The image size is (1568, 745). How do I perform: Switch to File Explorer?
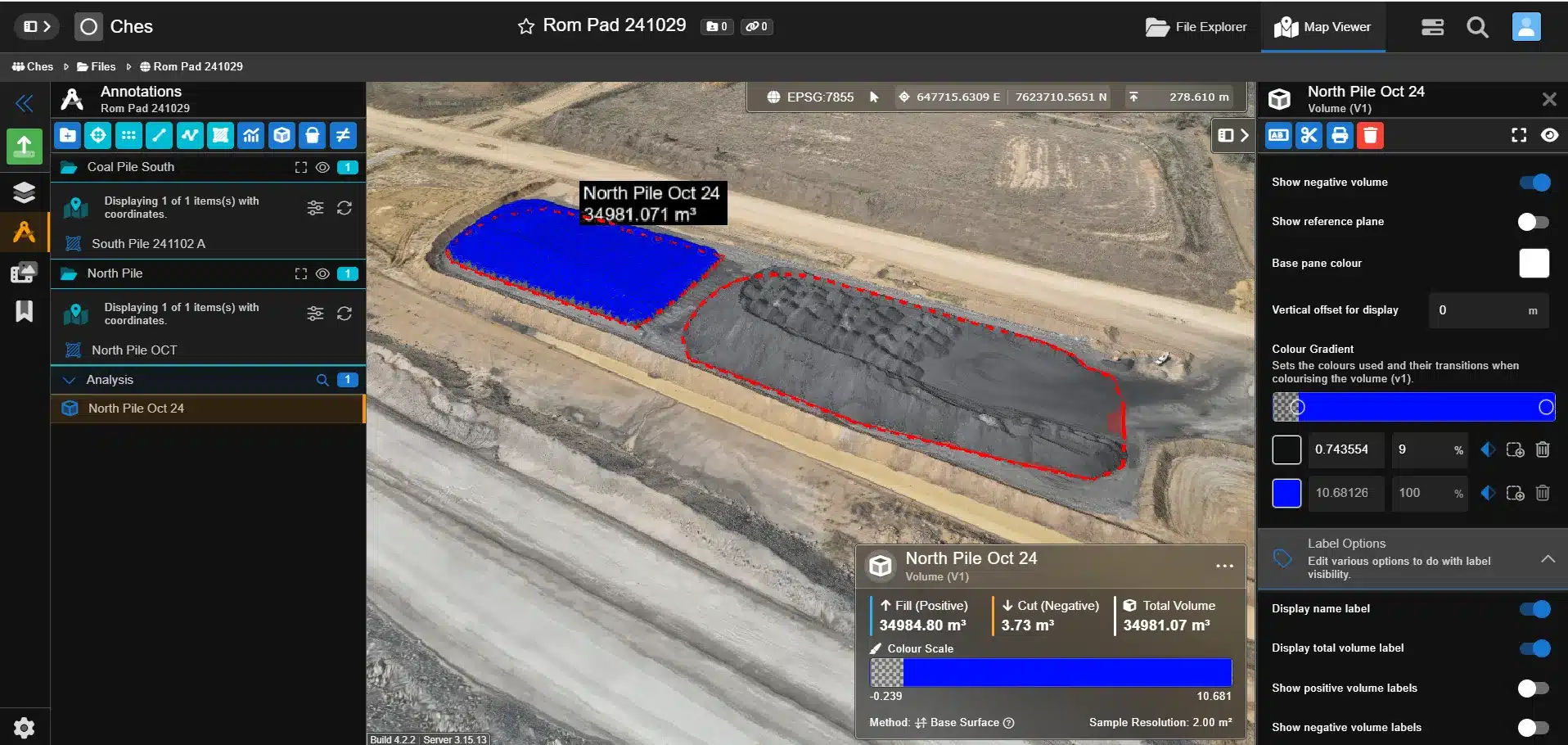pos(1196,26)
